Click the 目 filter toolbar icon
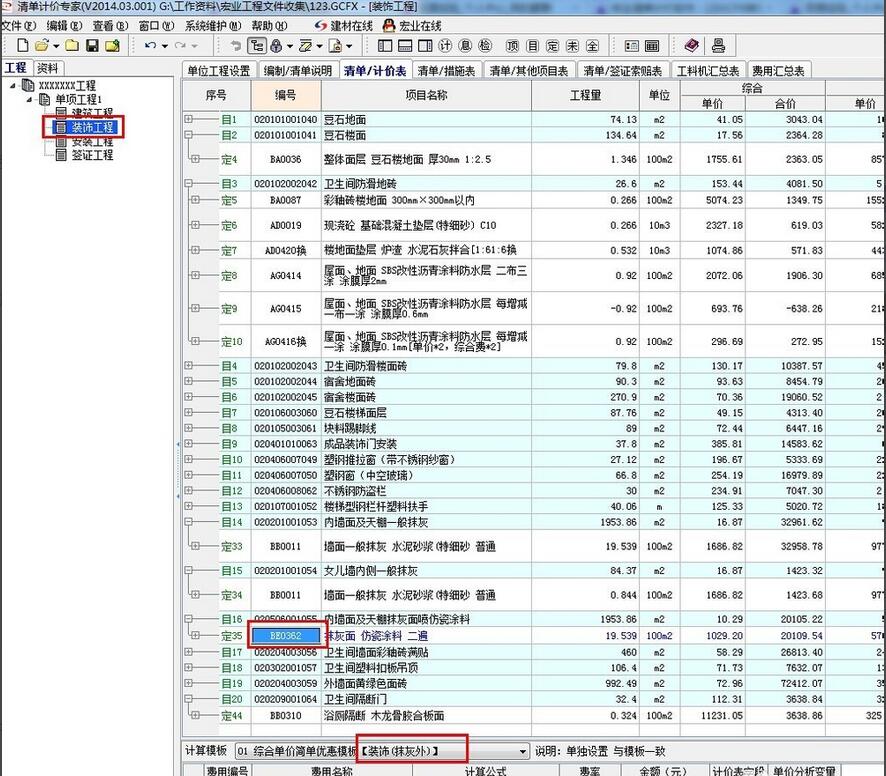This screenshot has width=886, height=776. pyautogui.click(x=532, y=46)
